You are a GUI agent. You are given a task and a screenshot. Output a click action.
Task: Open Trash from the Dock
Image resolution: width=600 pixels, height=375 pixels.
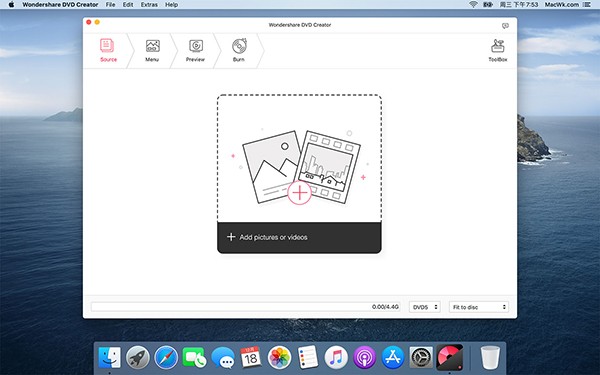(490, 358)
